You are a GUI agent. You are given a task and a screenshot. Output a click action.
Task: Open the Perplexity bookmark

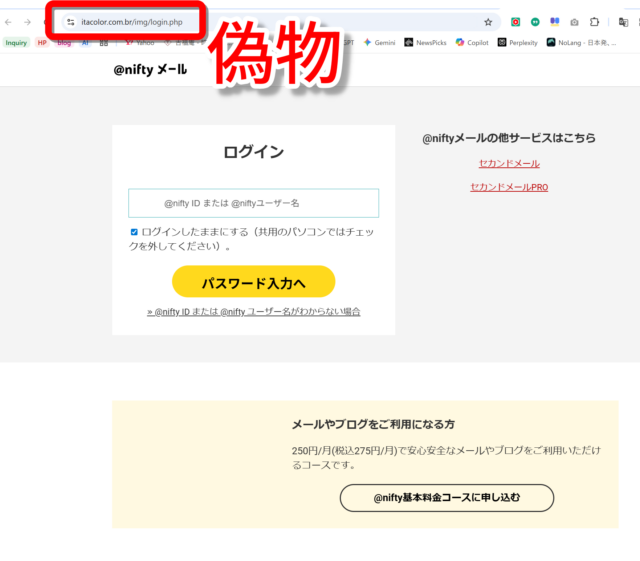coord(518,42)
